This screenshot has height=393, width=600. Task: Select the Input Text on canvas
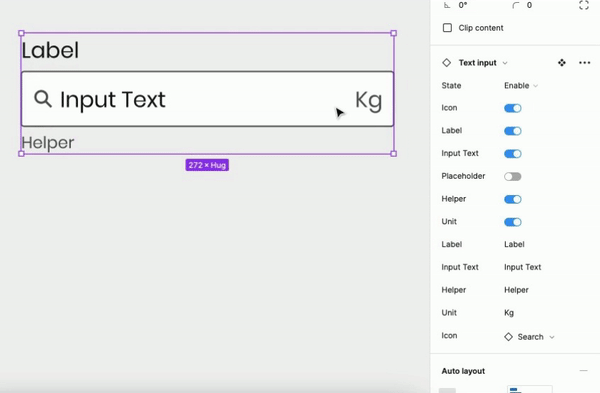(x=112, y=100)
